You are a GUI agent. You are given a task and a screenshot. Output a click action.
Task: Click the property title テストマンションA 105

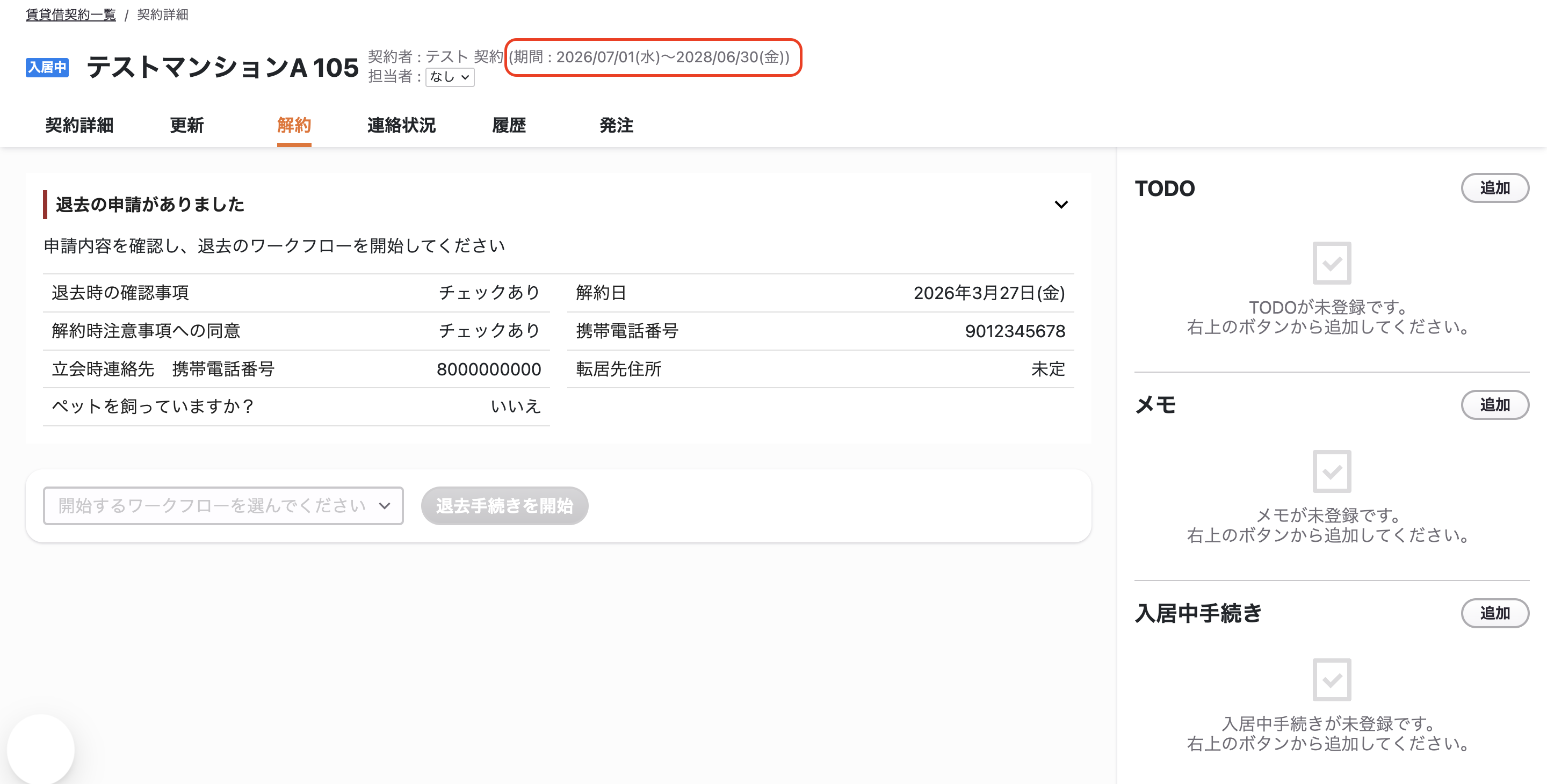click(223, 67)
